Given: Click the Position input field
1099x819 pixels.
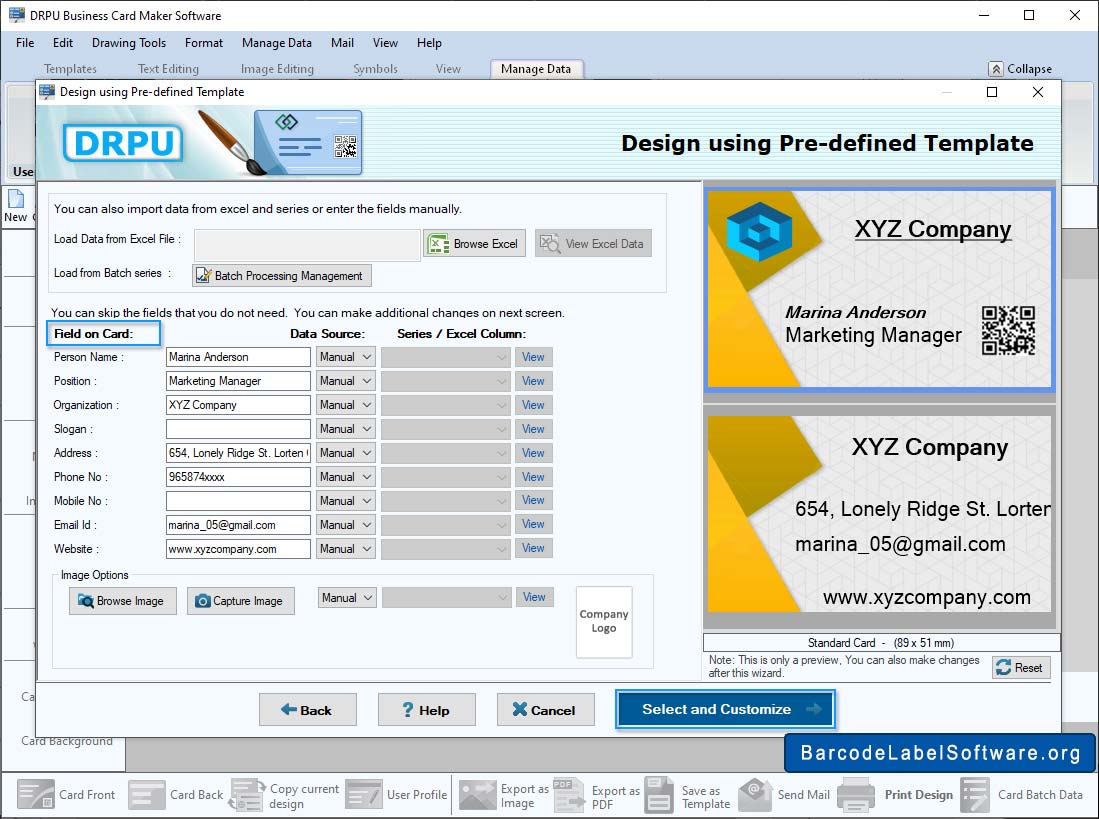Looking at the screenshot, I should [x=238, y=380].
